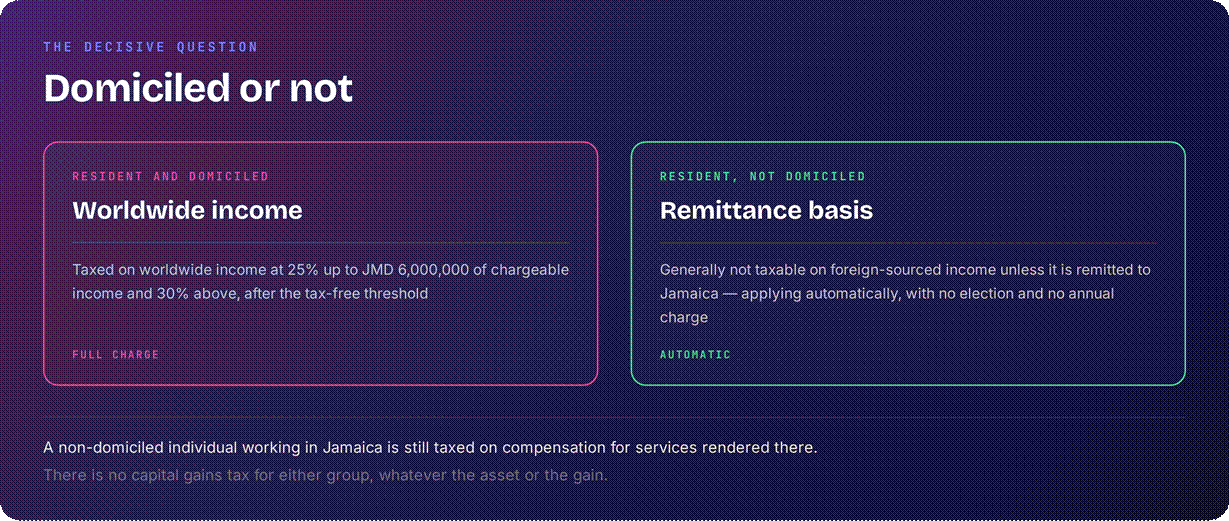1229x521 pixels.
Task: Select the "THE DECISIVE QUESTION" eyebrow label
Action: pyautogui.click(x=151, y=47)
